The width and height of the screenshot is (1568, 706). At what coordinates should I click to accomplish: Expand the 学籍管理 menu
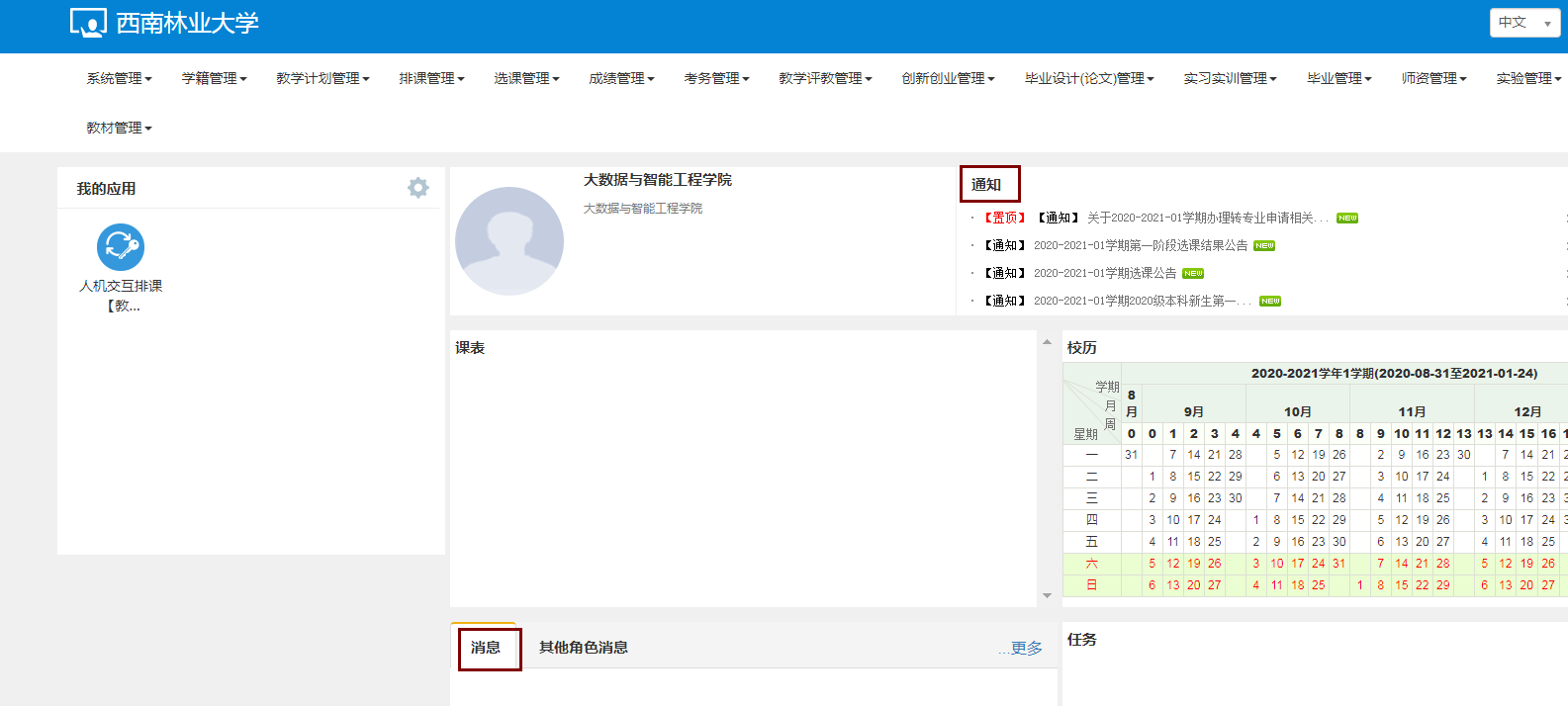[x=214, y=78]
